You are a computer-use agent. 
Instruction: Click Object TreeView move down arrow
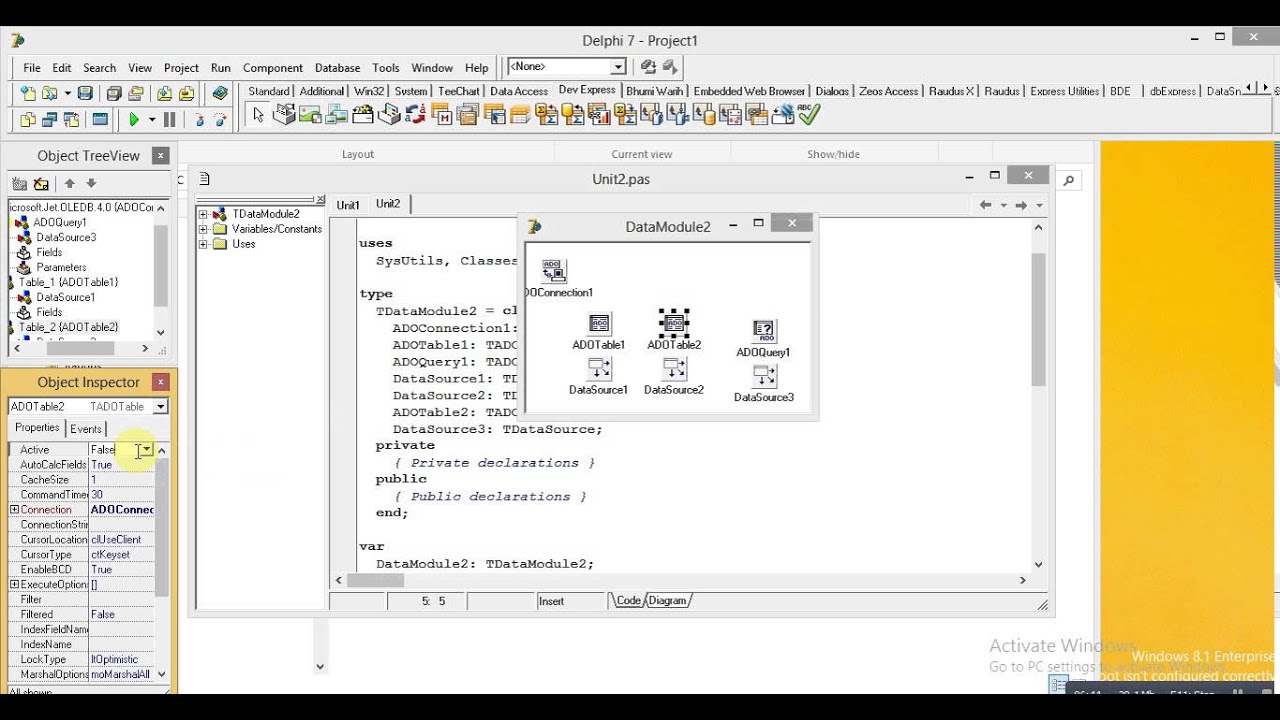(x=91, y=184)
